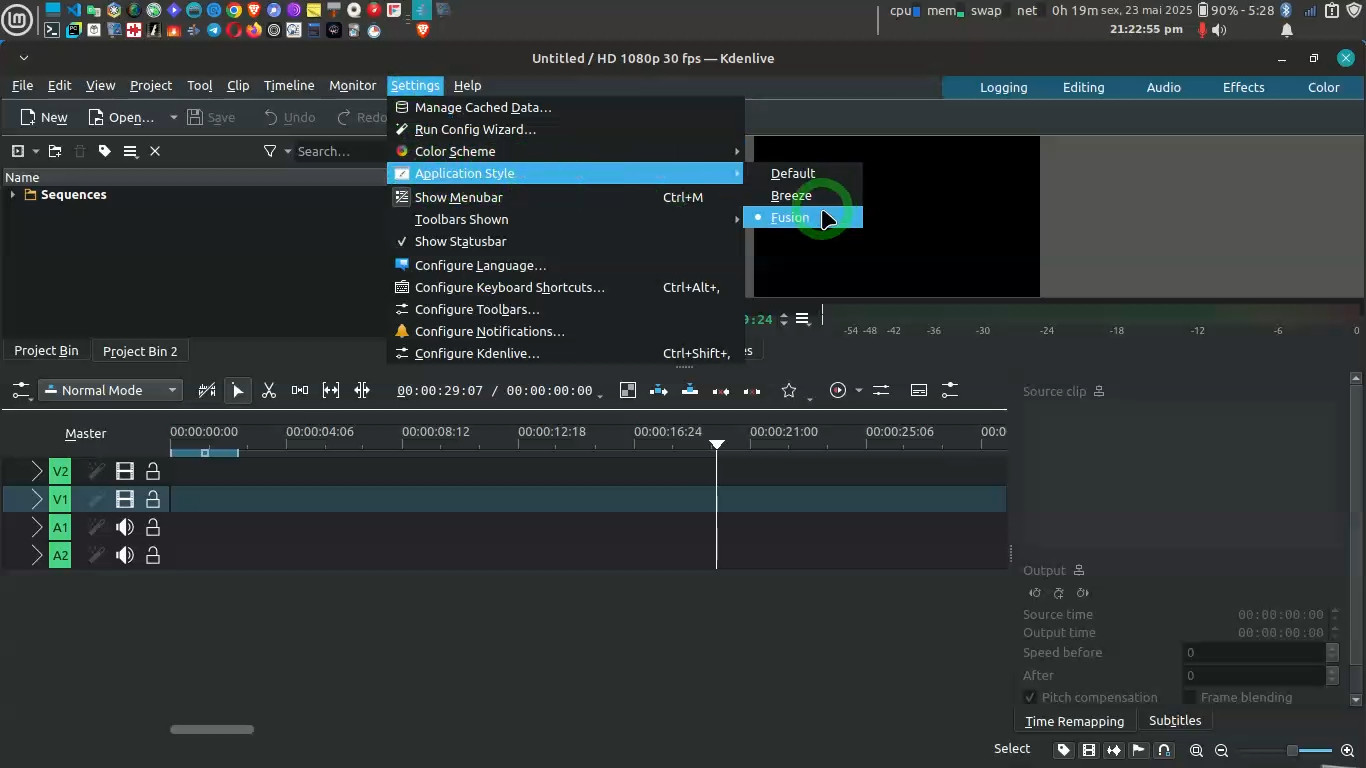Toggle Pitch compensation checkbox
The width and height of the screenshot is (1366, 768).
[x=1030, y=697]
